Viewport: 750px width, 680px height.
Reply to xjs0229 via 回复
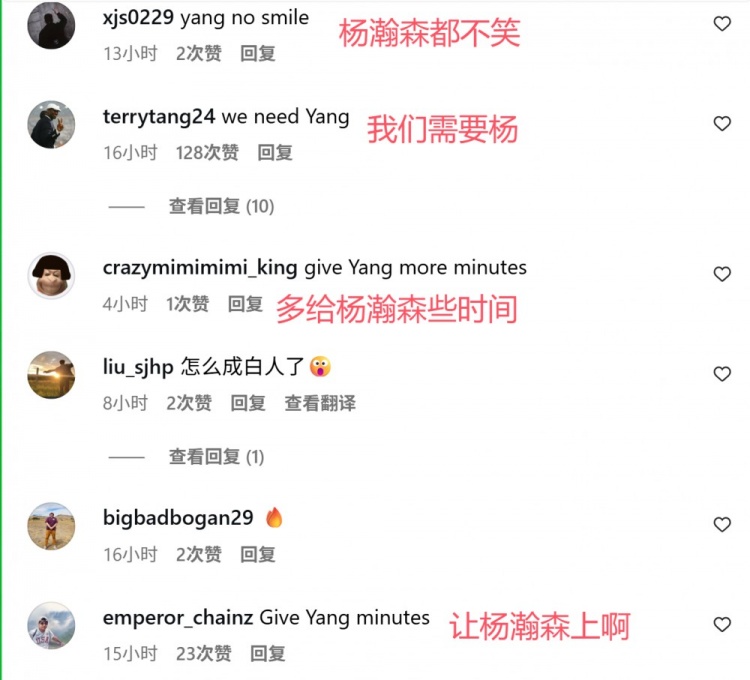click(258, 53)
